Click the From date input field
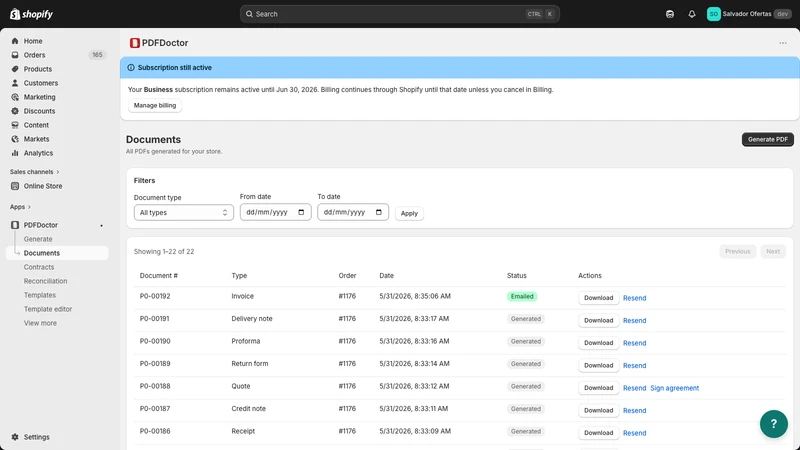 [276, 212]
